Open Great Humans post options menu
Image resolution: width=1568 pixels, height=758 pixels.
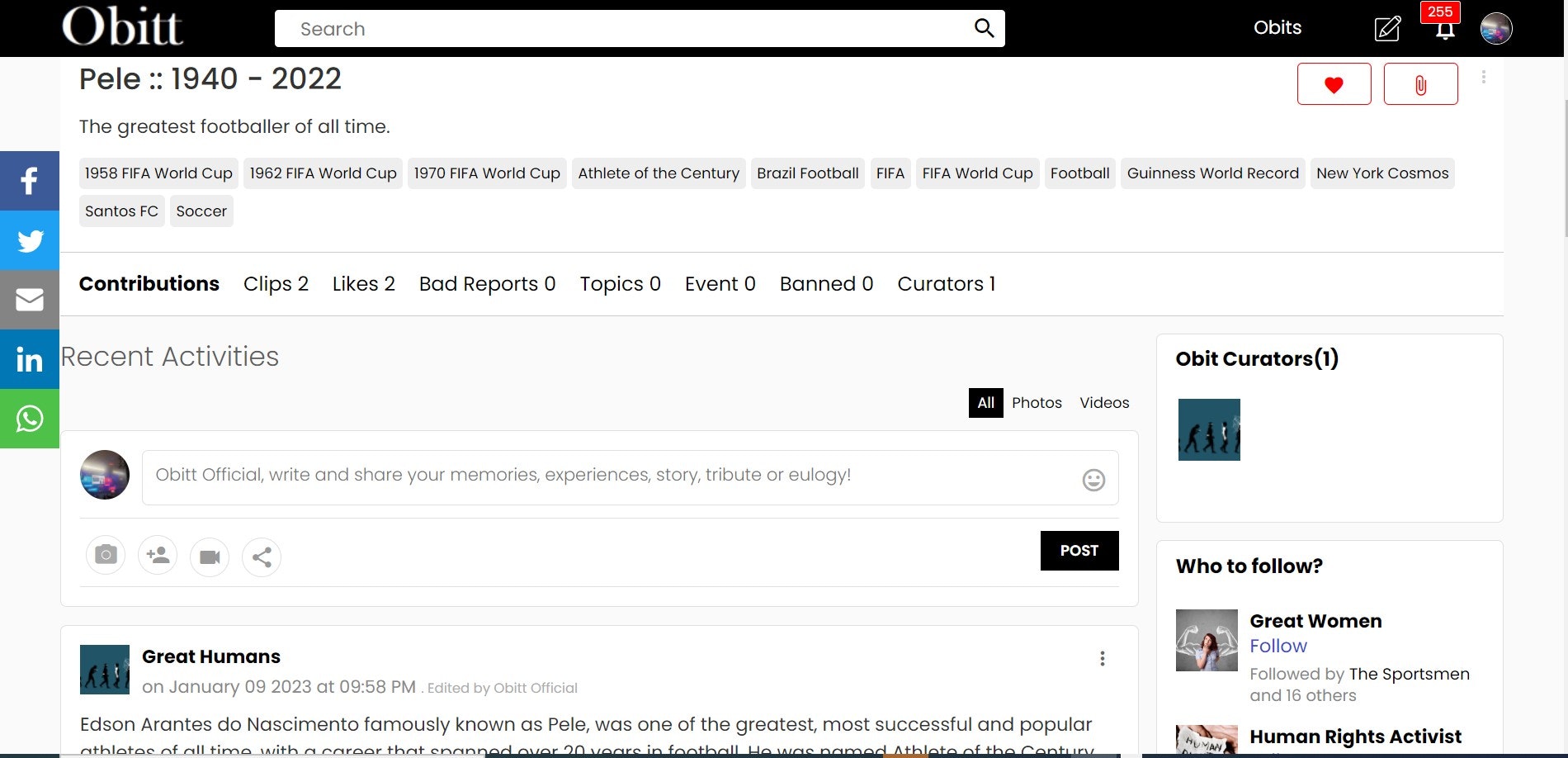click(x=1103, y=658)
